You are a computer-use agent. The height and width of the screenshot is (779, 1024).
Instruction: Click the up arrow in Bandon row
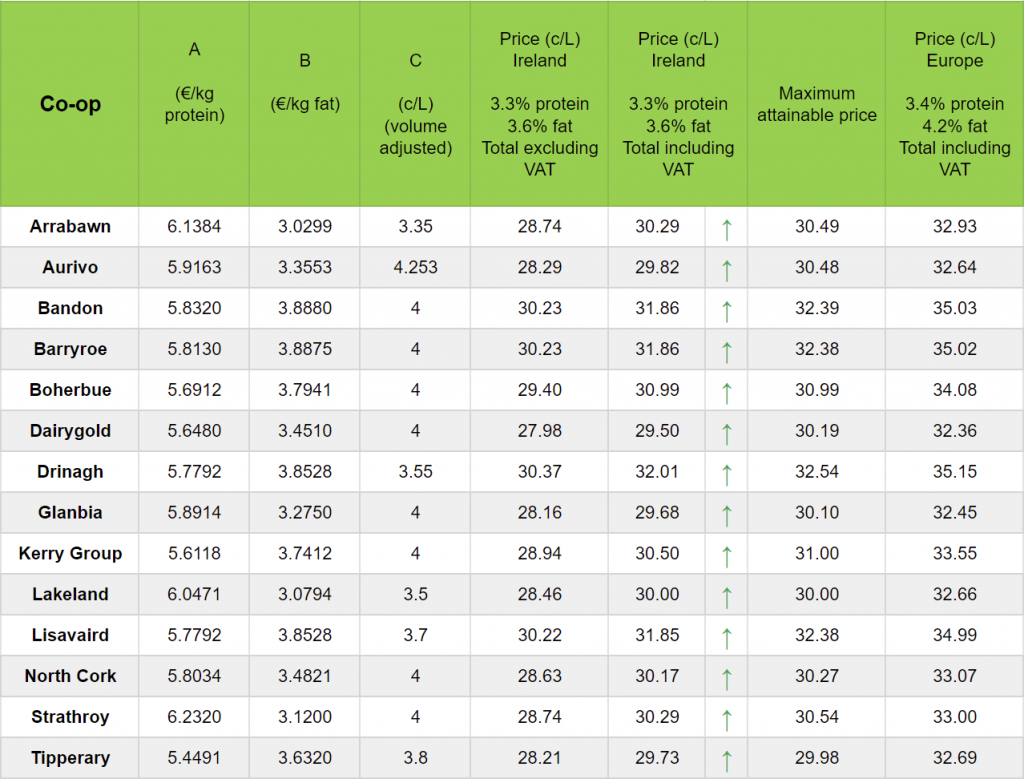[727, 310]
